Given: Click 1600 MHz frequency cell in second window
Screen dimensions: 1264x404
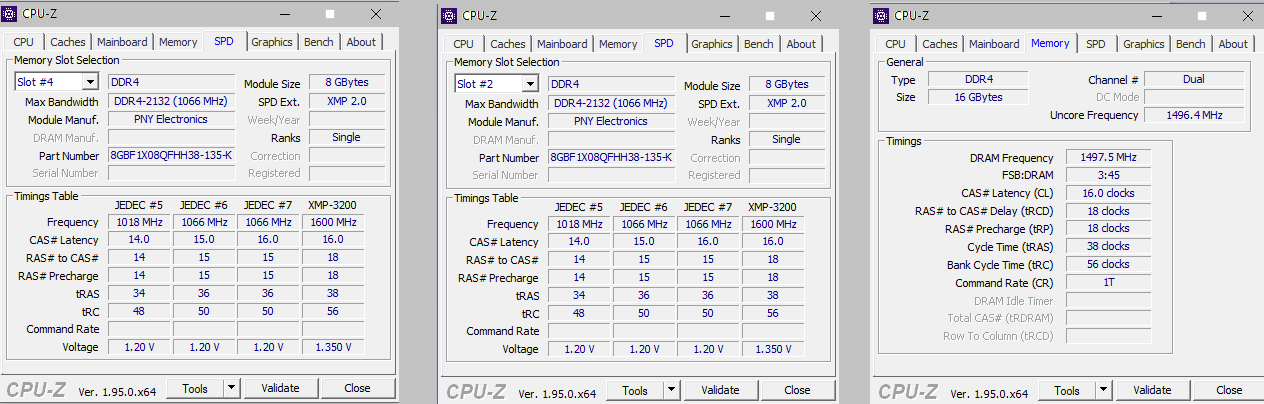Looking at the screenshot, I should (773, 224).
